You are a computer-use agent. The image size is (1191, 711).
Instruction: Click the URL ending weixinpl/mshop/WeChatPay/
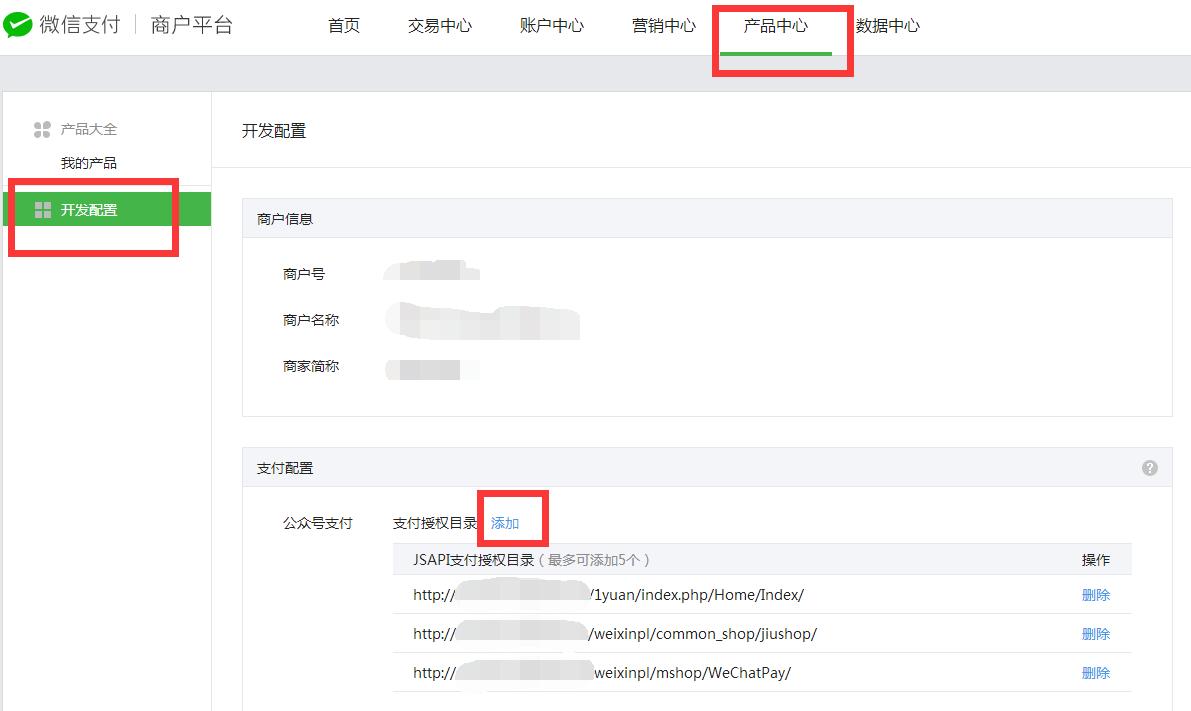602,672
